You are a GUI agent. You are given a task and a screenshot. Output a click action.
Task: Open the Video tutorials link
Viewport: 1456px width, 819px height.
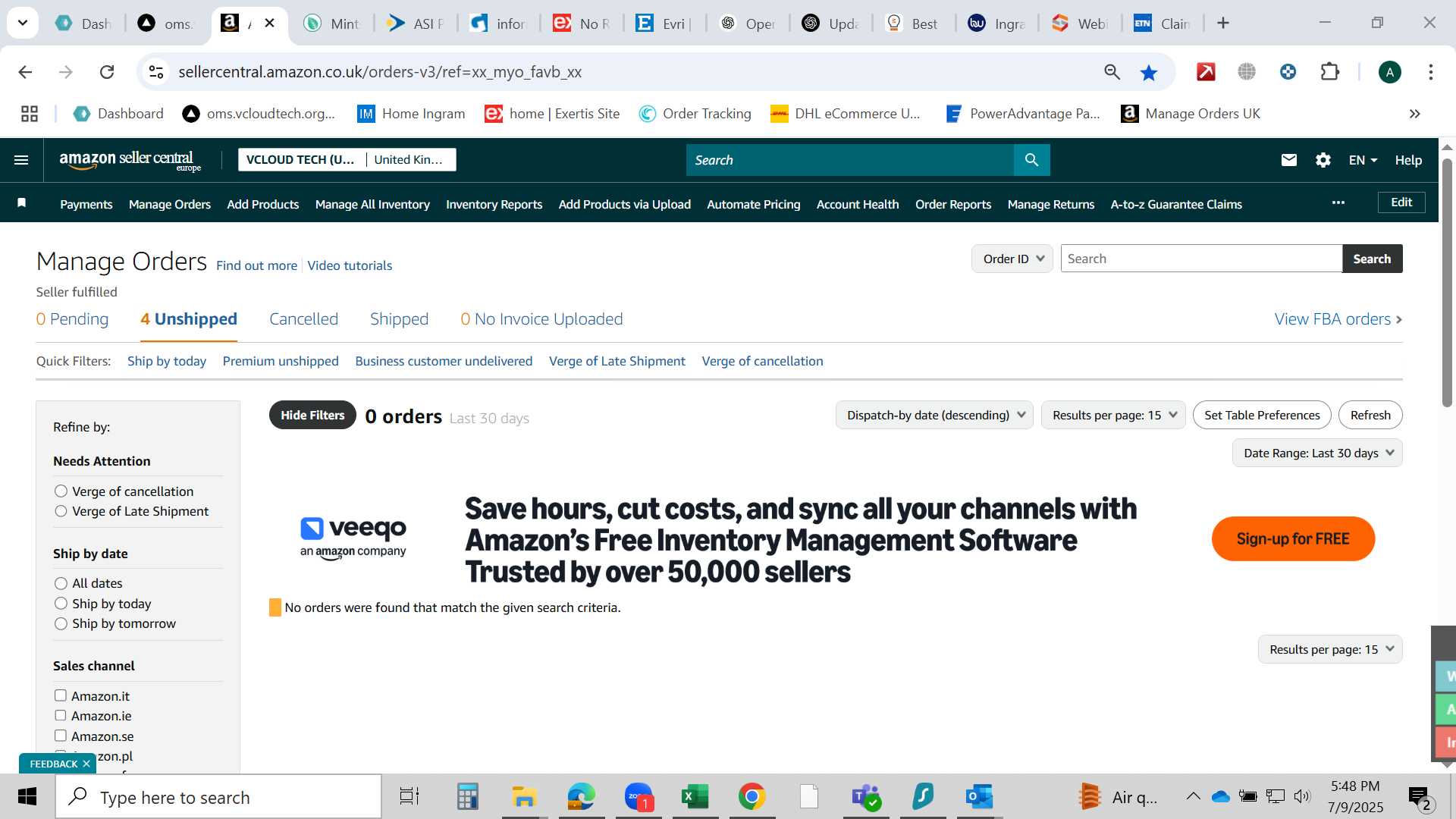tap(350, 265)
